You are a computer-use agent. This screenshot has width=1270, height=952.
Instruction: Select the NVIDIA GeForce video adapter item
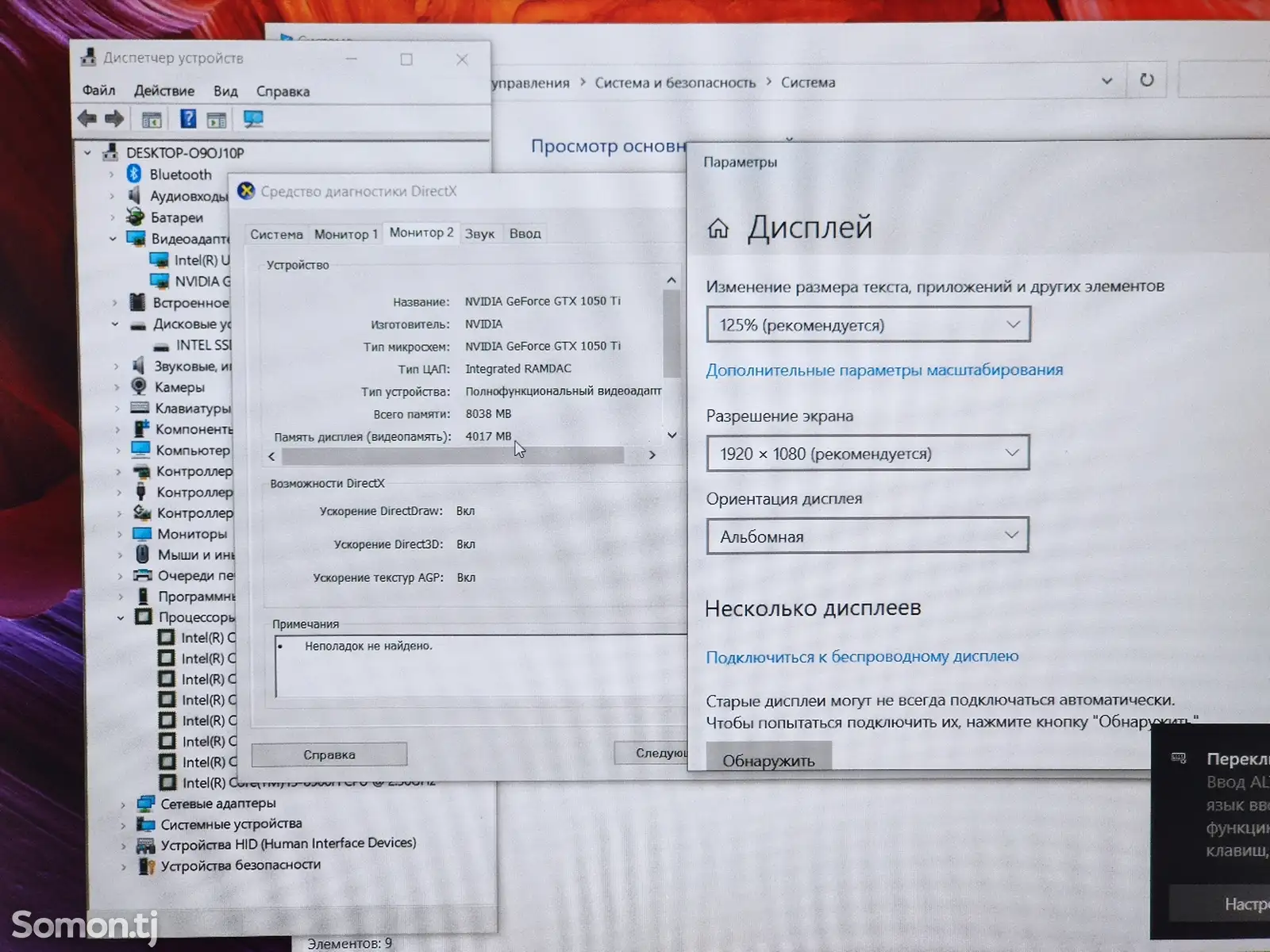(x=191, y=281)
